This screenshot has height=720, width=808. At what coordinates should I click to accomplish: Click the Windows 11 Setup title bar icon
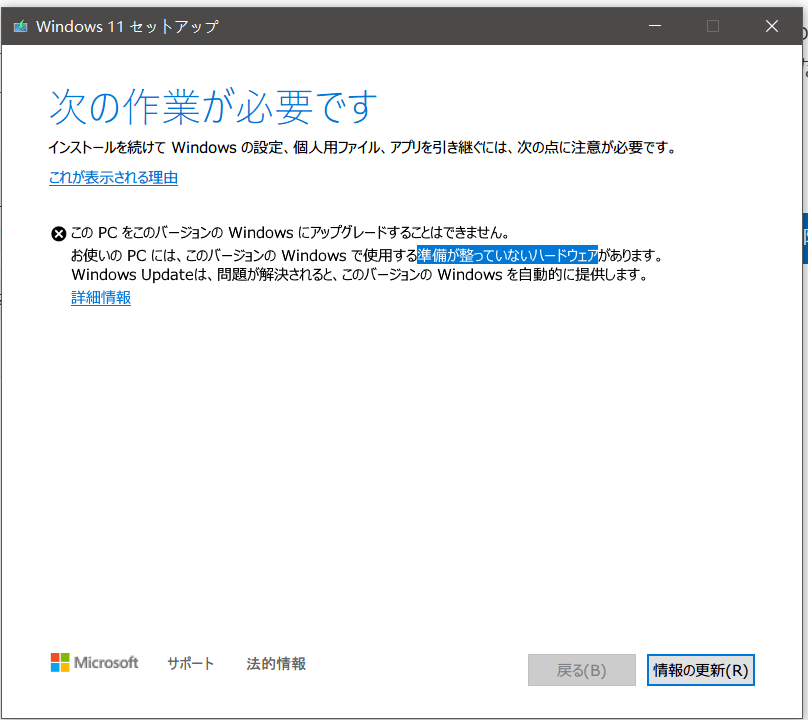pyautogui.click(x=21, y=26)
